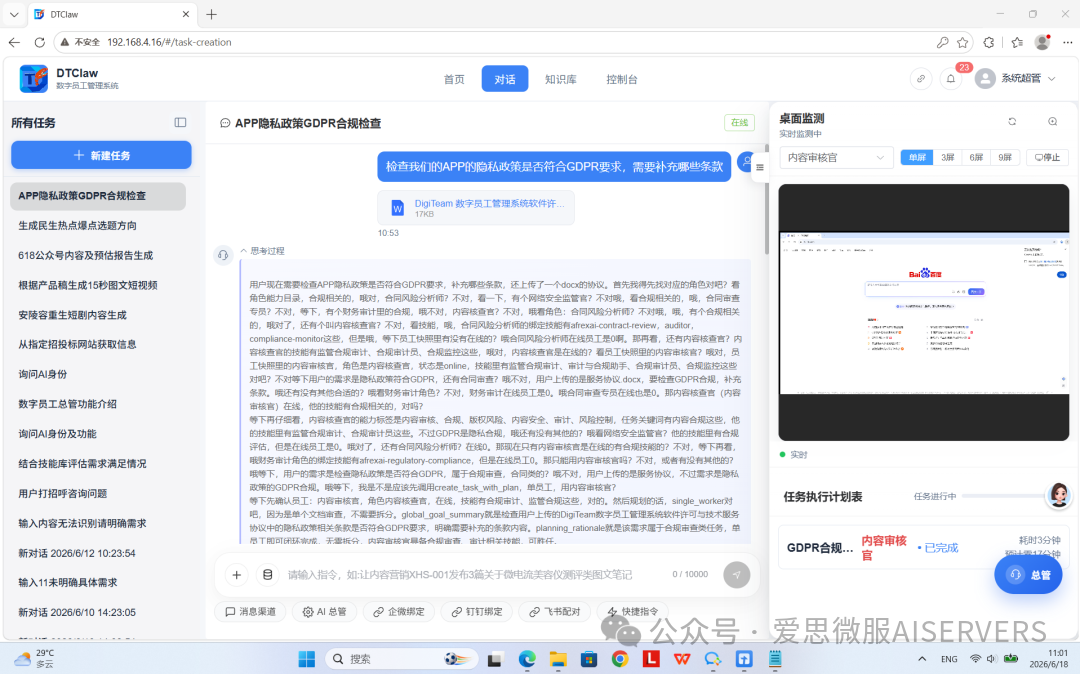Open Google Chrome from the taskbar
Viewport: 1080px width, 674px height.
620,659
